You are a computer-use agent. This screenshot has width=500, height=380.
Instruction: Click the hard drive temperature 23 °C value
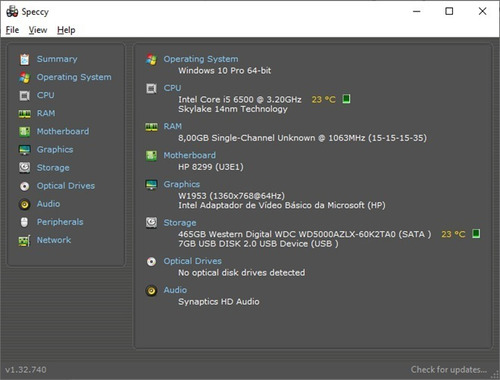click(453, 234)
